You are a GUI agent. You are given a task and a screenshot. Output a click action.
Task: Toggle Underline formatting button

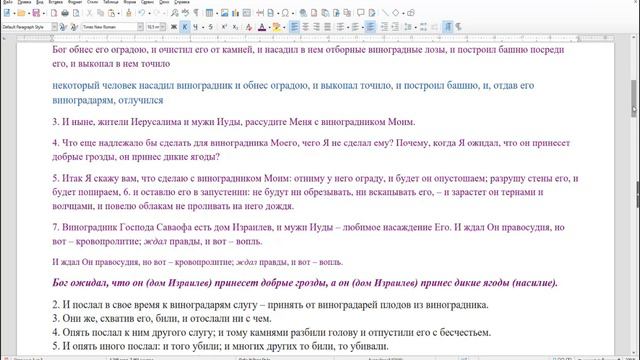(x=196, y=27)
